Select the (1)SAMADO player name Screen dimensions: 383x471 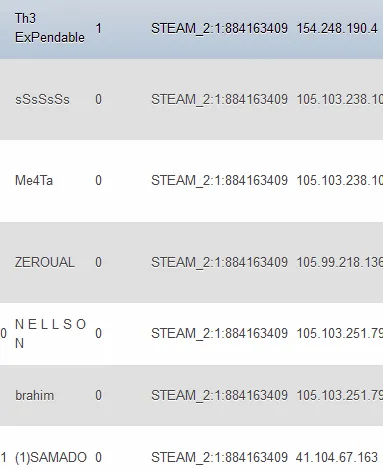(51, 457)
